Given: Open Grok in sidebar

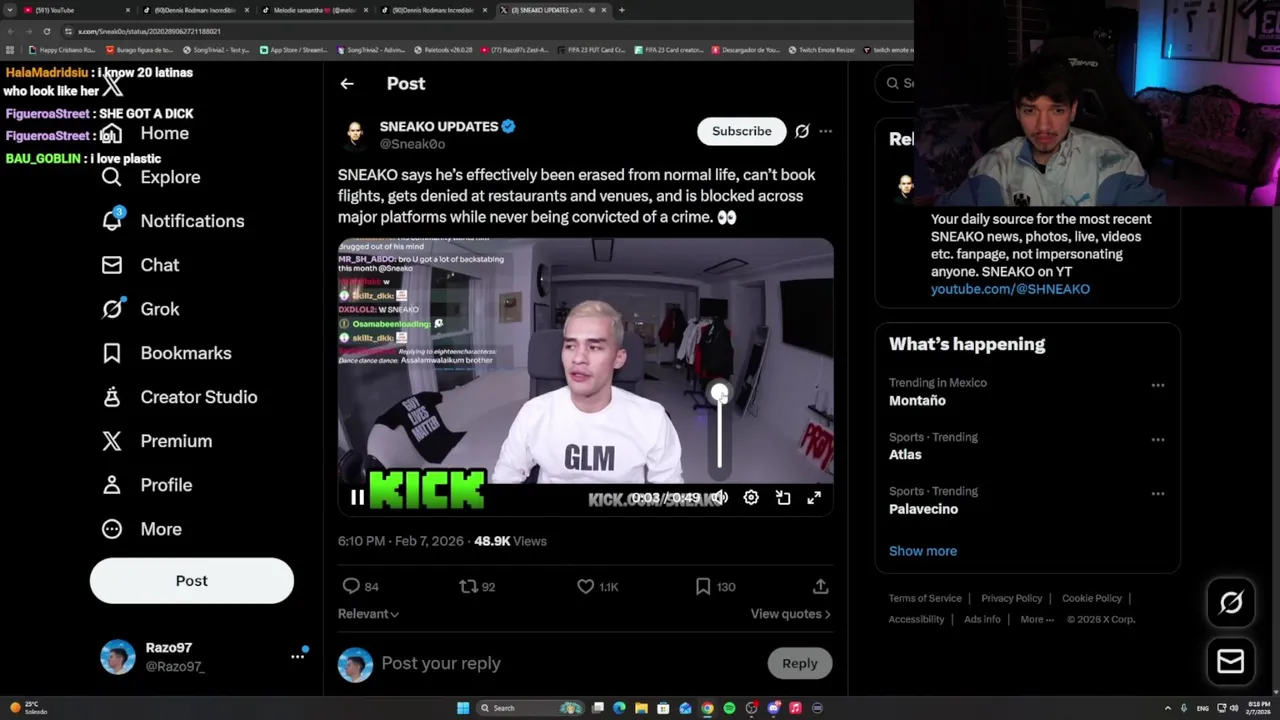Looking at the screenshot, I should coord(141,309).
